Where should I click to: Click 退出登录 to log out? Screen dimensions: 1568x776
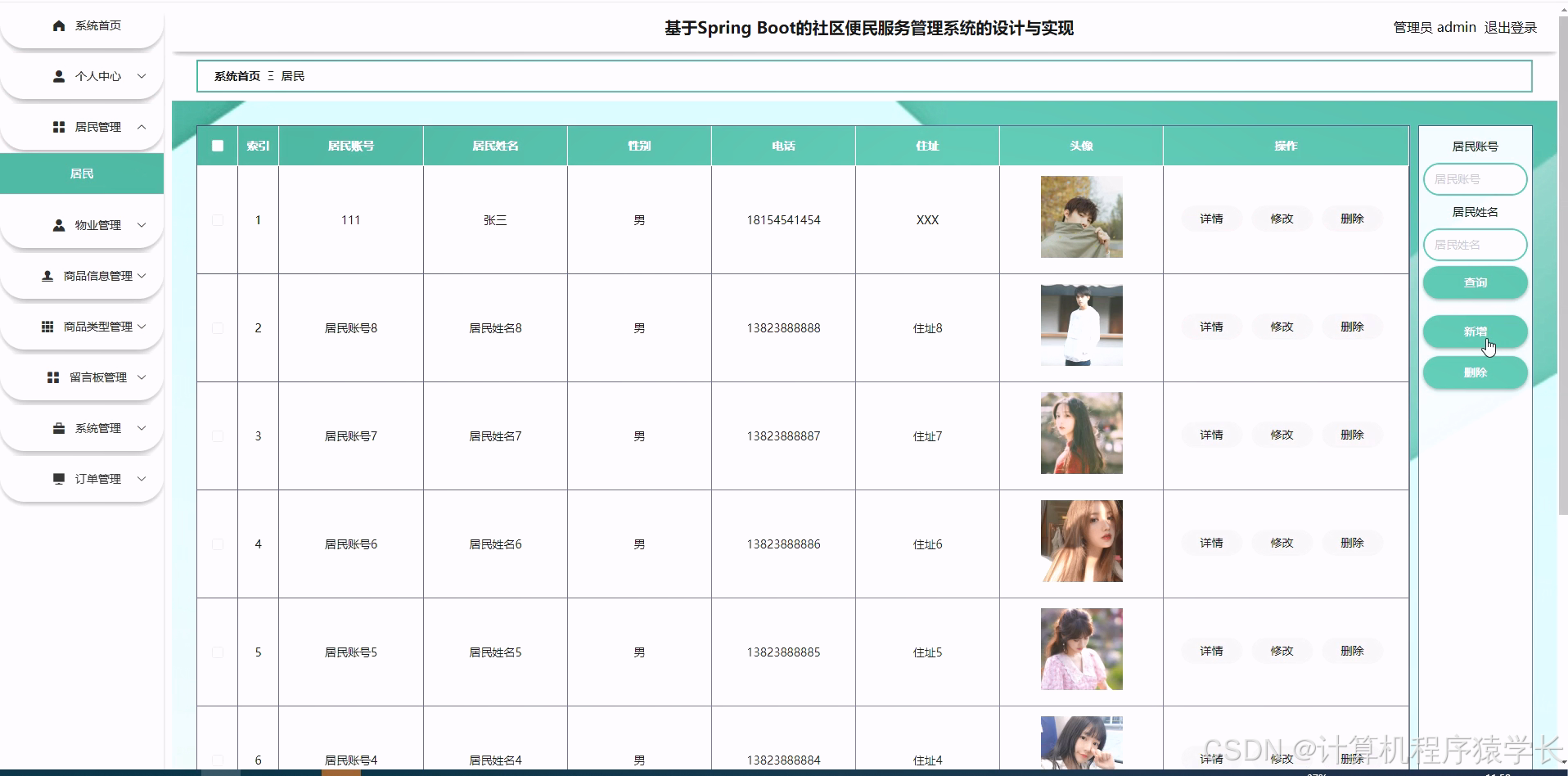pyautogui.click(x=1510, y=28)
